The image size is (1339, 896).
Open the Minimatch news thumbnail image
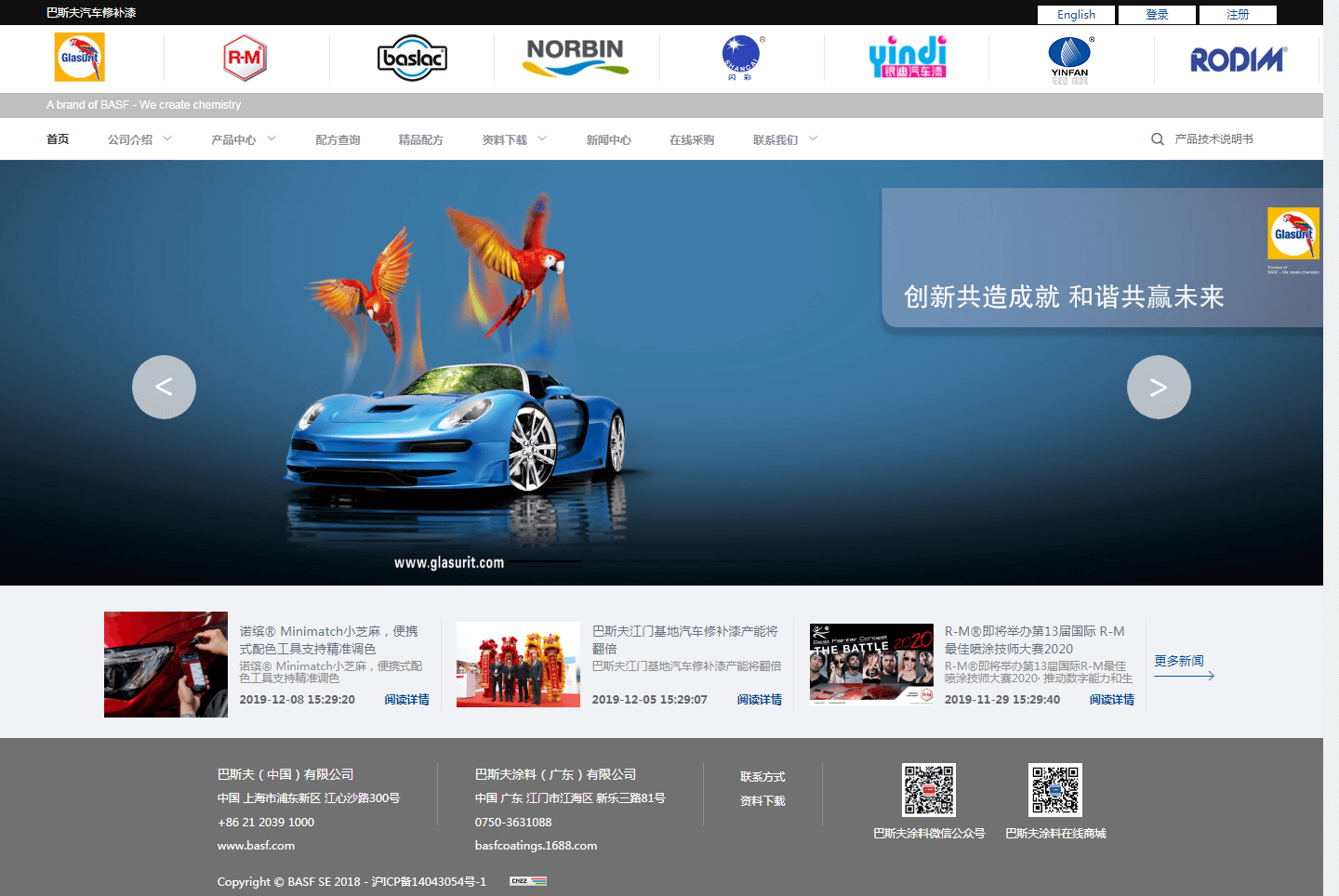click(166, 664)
